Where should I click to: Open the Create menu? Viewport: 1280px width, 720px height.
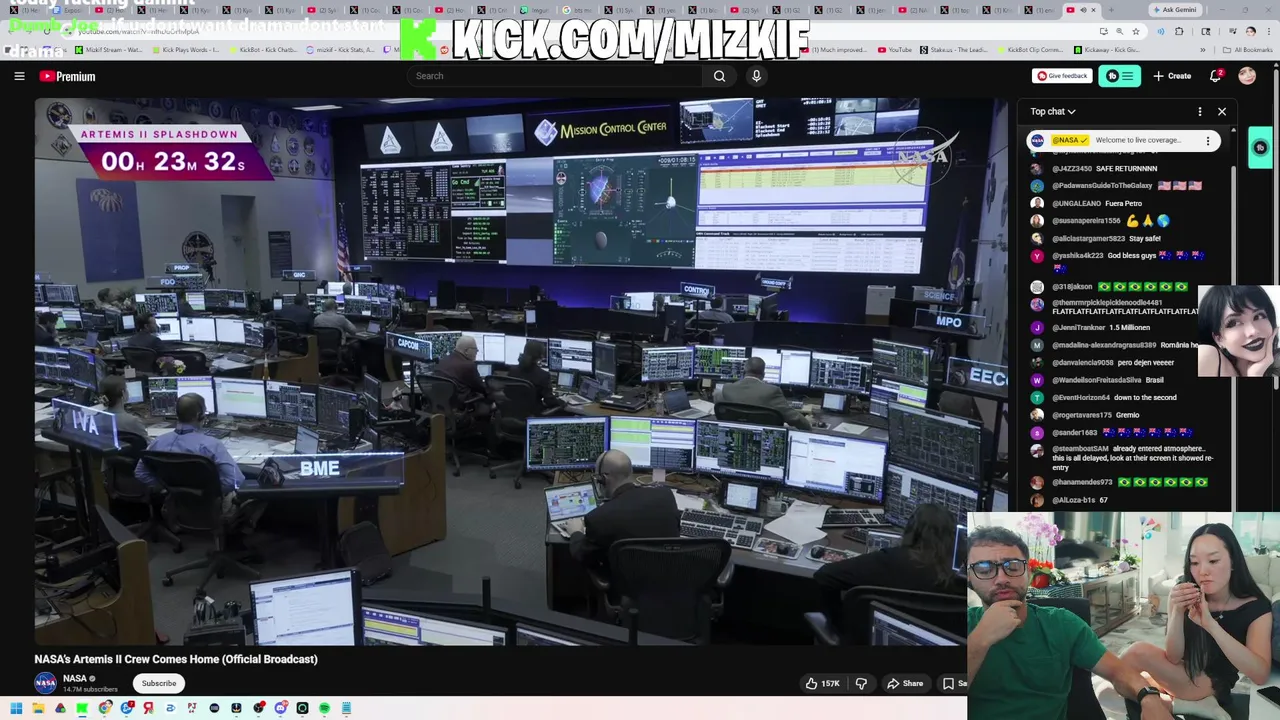(1172, 76)
